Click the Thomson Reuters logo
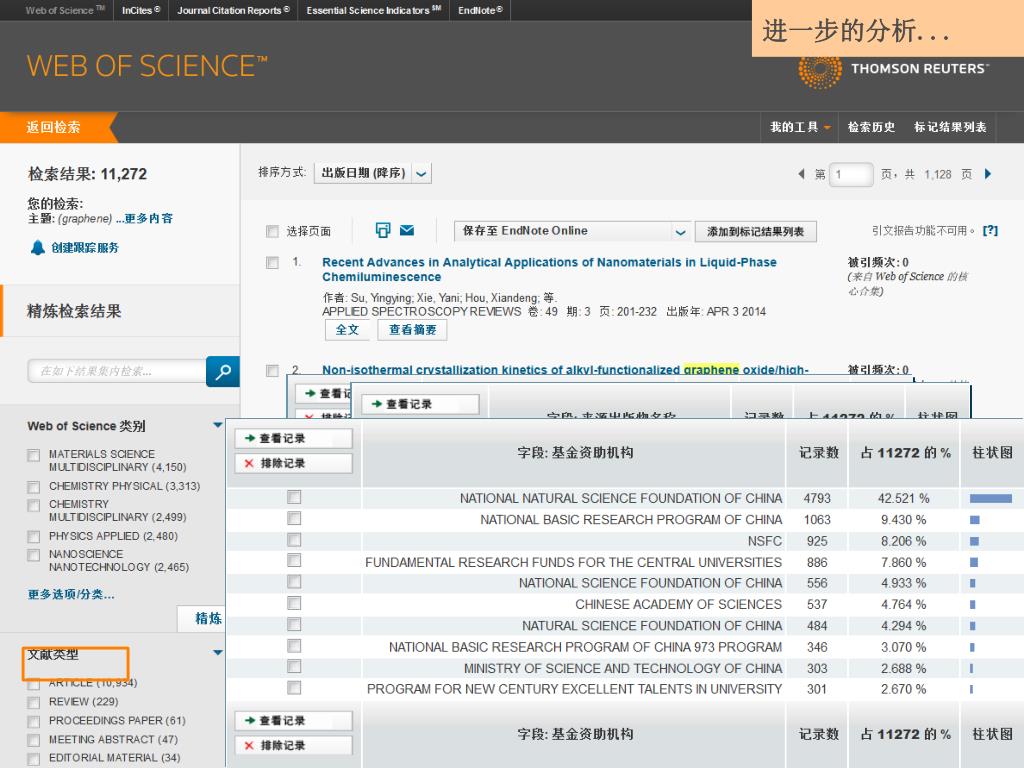Screen dimensions: 1024x768 894,70
